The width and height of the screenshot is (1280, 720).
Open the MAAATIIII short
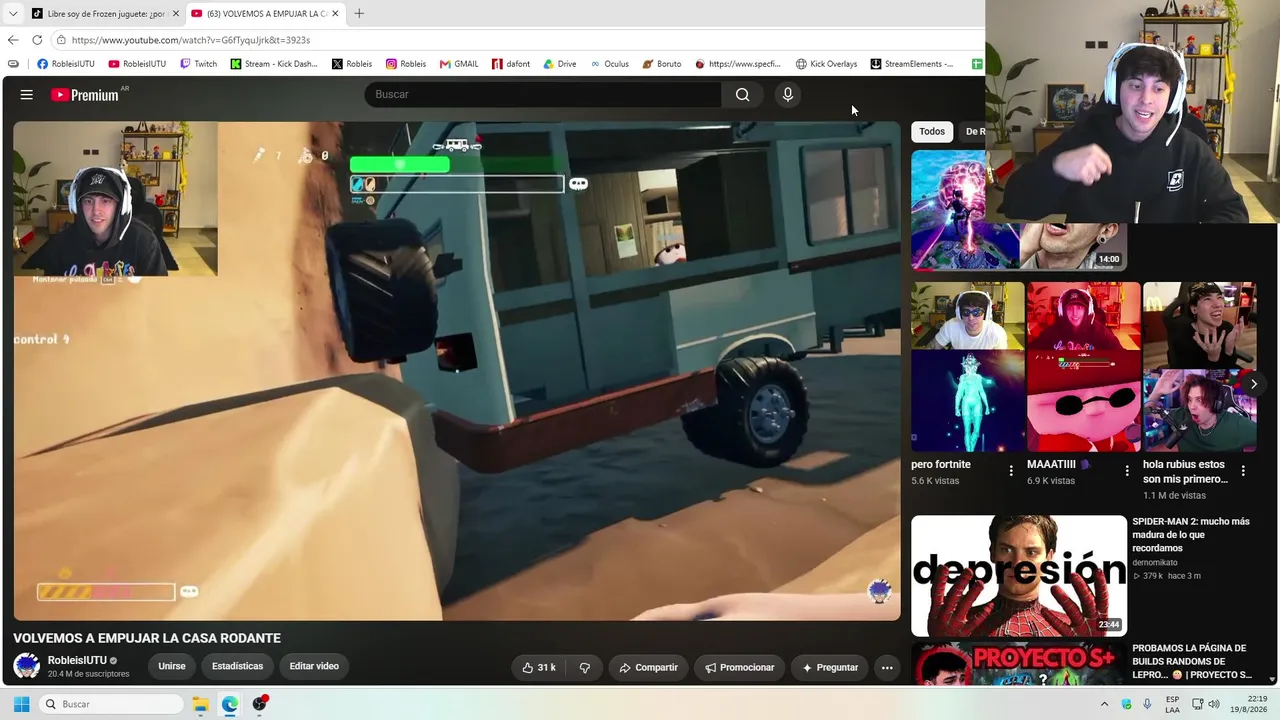click(x=1084, y=367)
